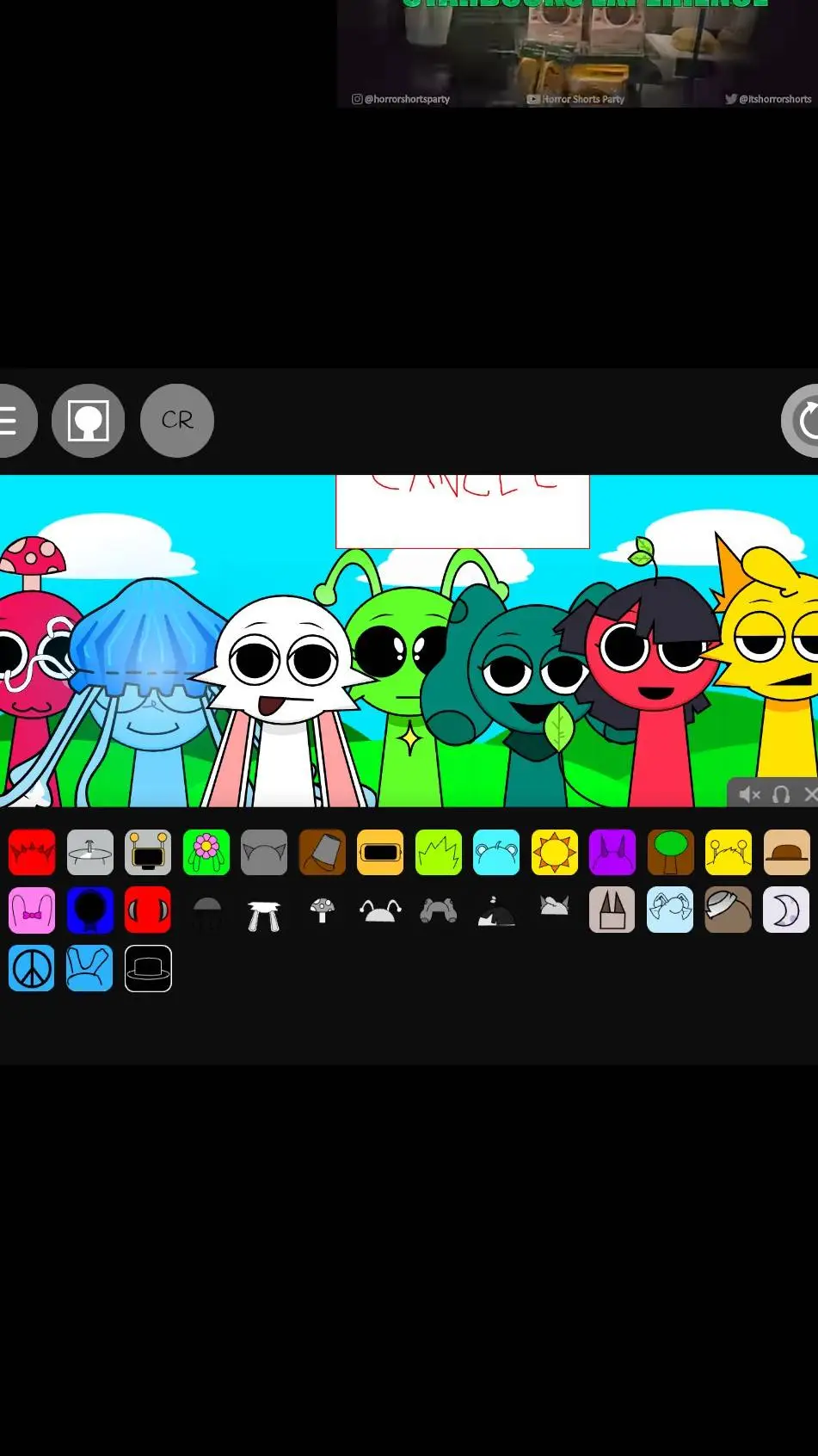The height and width of the screenshot is (1456, 818).
Task: Toggle mute with the speaker icon
Action: 749,794
